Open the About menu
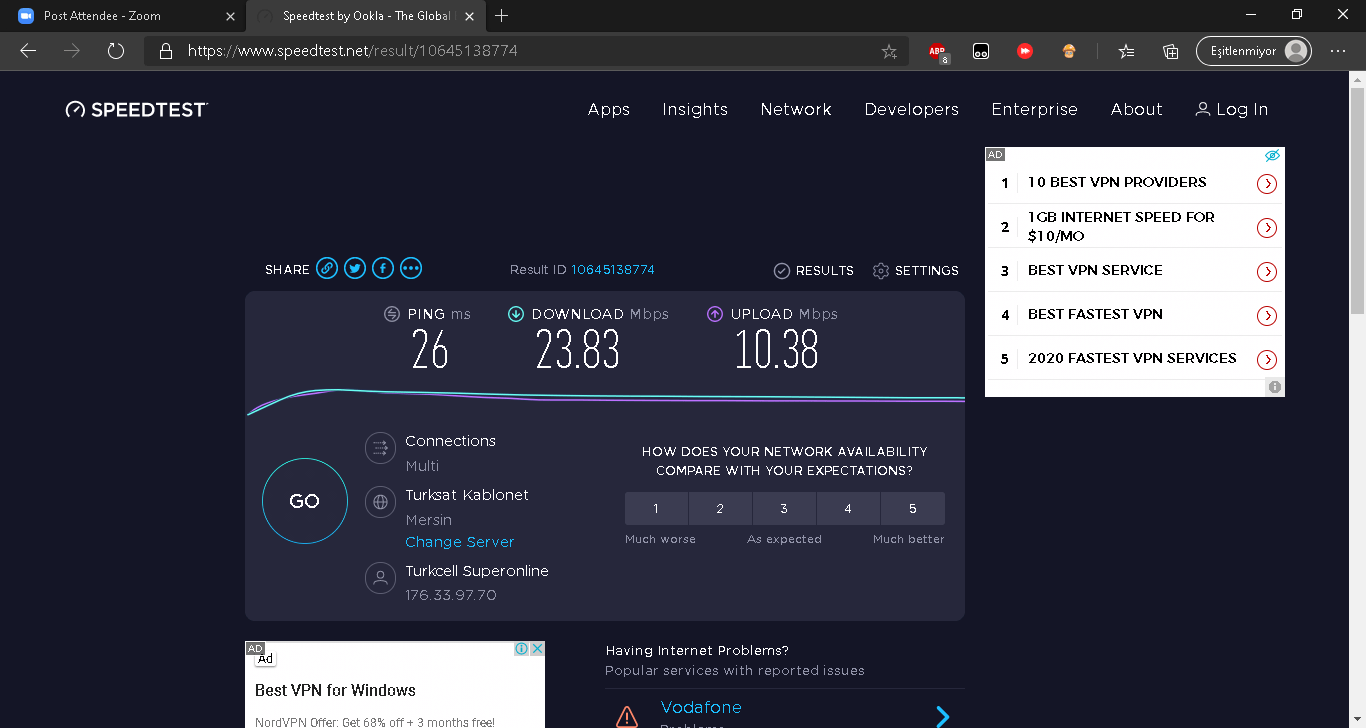Viewport: 1366px width, 728px height. (1137, 110)
